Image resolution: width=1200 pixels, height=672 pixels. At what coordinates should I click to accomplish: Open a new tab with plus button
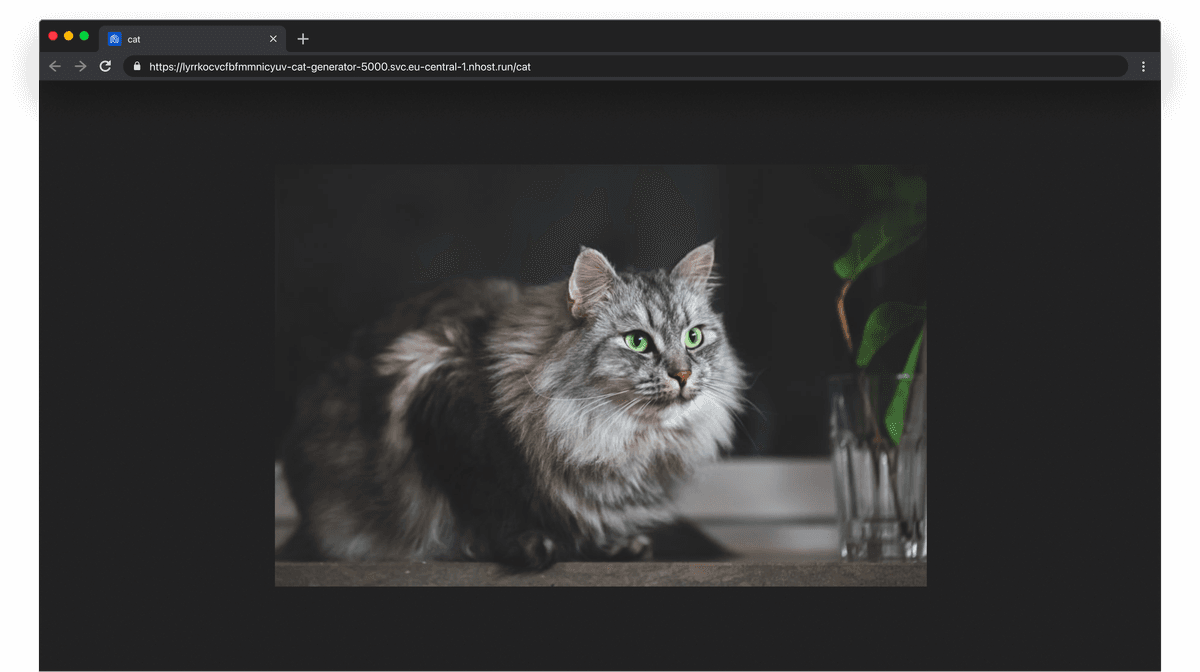pos(303,39)
